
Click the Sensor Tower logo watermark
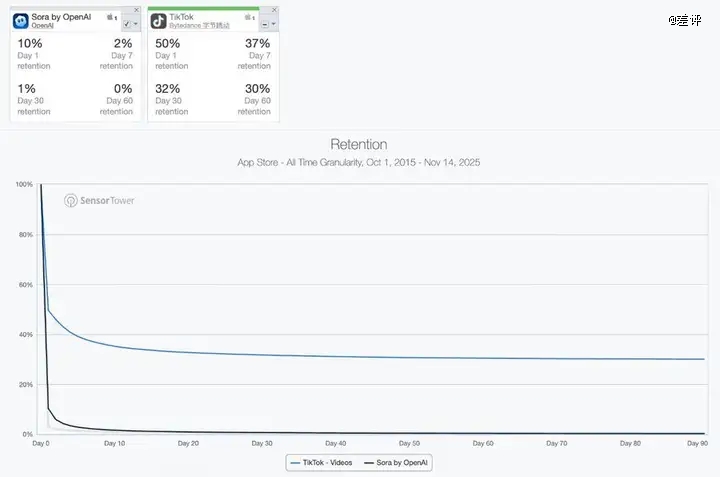[x=98, y=200]
